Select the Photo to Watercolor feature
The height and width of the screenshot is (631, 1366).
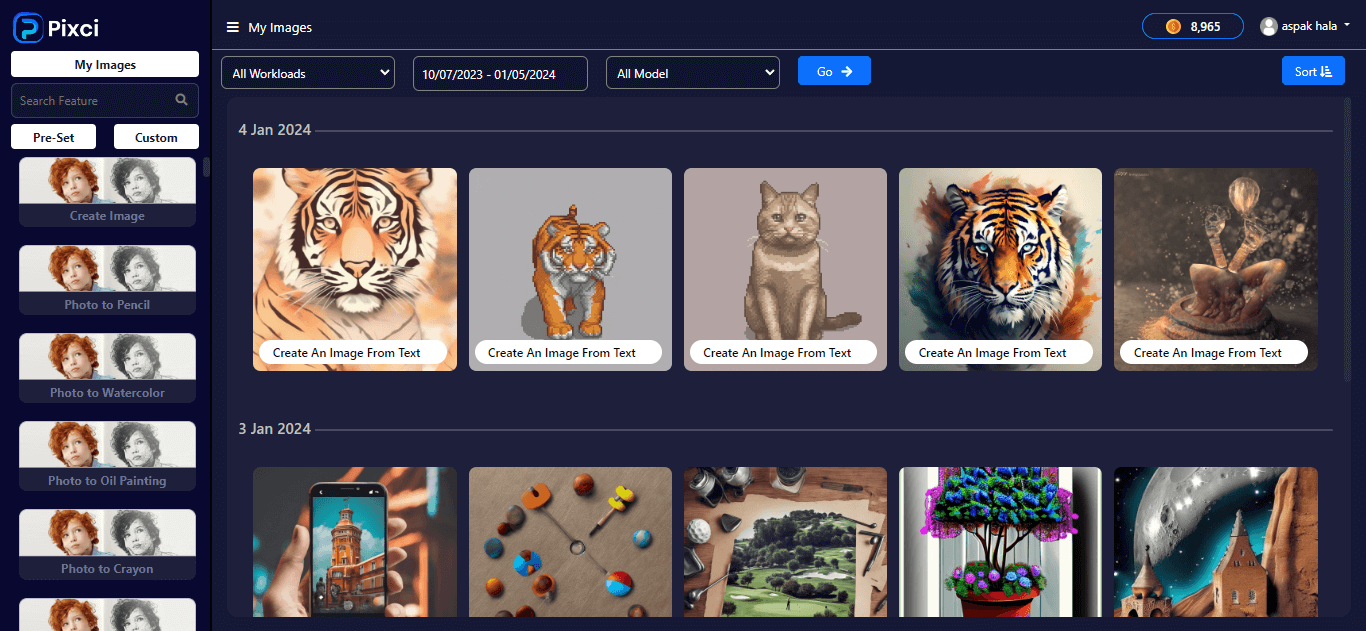(108, 368)
